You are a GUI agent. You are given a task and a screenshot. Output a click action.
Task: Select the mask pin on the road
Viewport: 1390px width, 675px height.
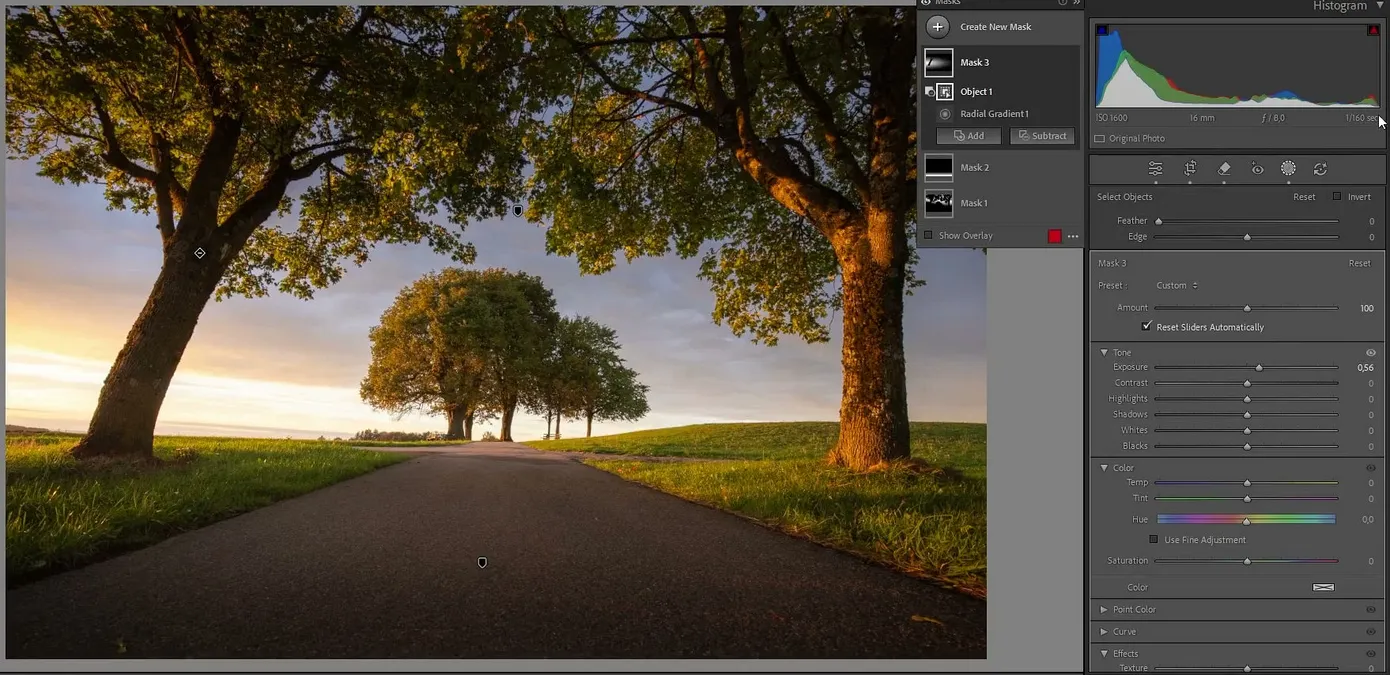[x=482, y=563]
